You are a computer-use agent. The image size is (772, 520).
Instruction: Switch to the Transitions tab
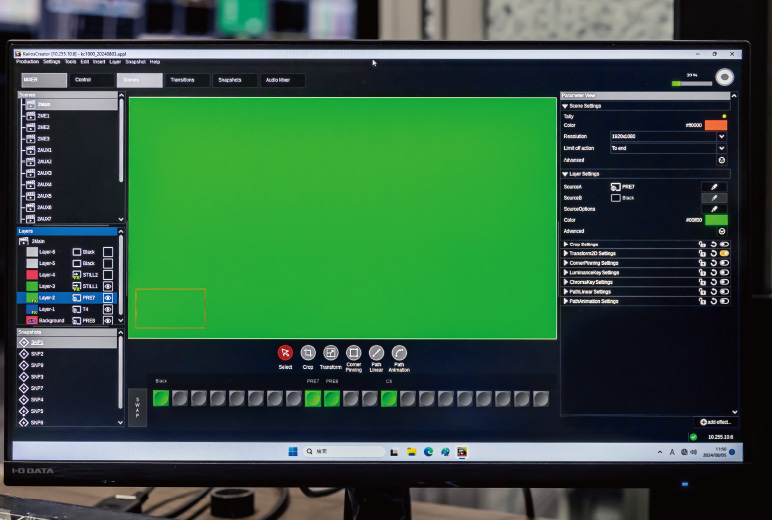pos(183,79)
